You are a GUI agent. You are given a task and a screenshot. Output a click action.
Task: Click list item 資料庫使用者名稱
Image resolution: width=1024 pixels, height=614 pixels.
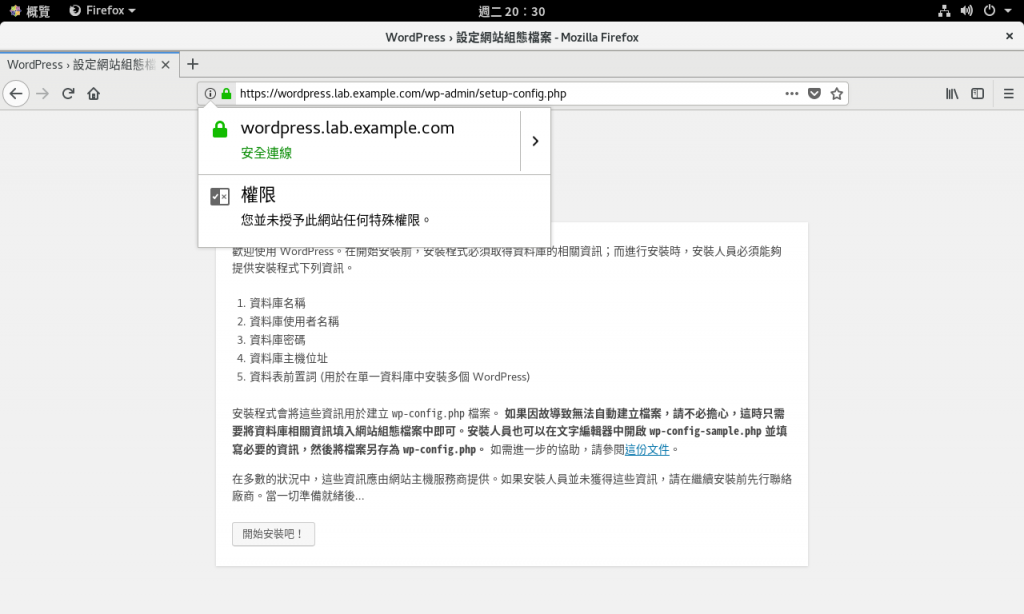tap(294, 321)
